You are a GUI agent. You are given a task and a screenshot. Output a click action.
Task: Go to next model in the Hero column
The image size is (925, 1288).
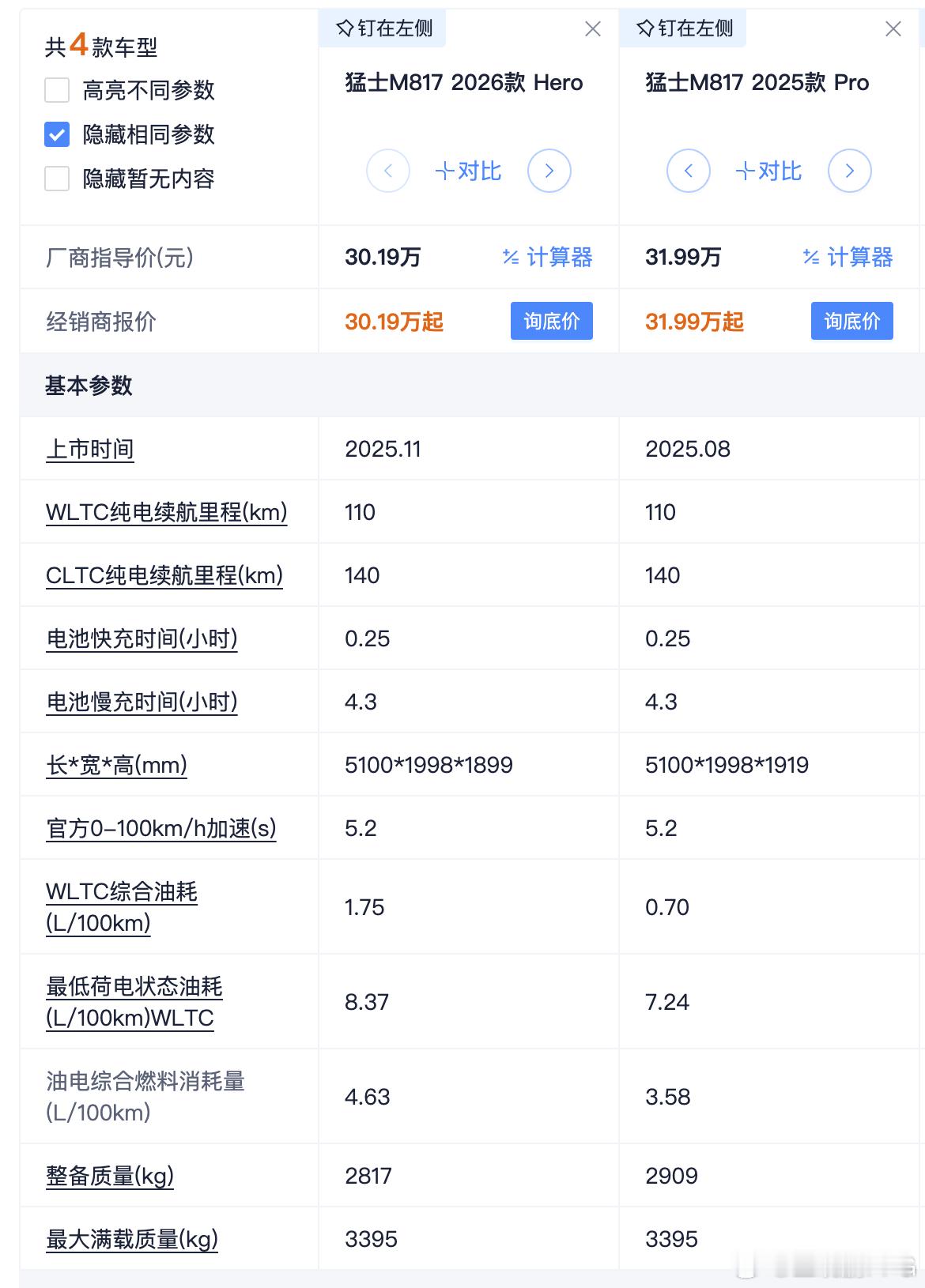tap(549, 171)
